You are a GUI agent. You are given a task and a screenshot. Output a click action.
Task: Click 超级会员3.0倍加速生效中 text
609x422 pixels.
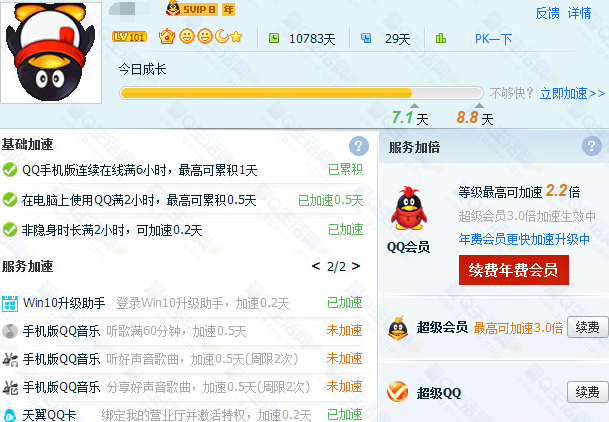tap(527, 216)
